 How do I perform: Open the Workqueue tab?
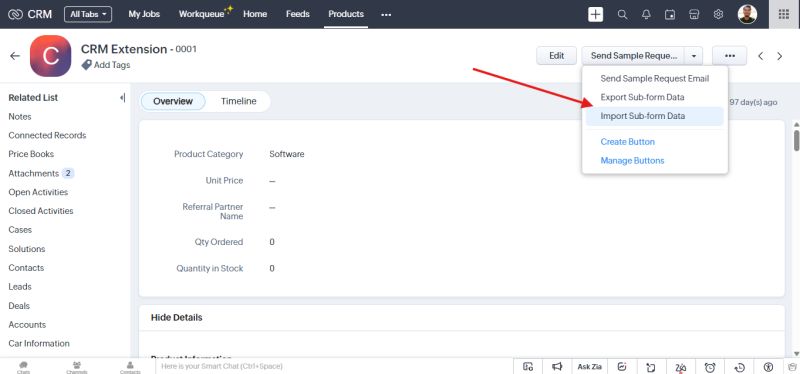pyautogui.click(x=202, y=14)
